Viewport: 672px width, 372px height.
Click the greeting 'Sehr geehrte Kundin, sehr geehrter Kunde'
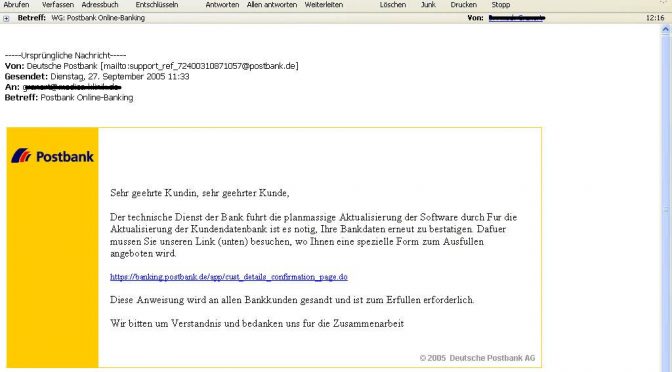pos(200,193)
